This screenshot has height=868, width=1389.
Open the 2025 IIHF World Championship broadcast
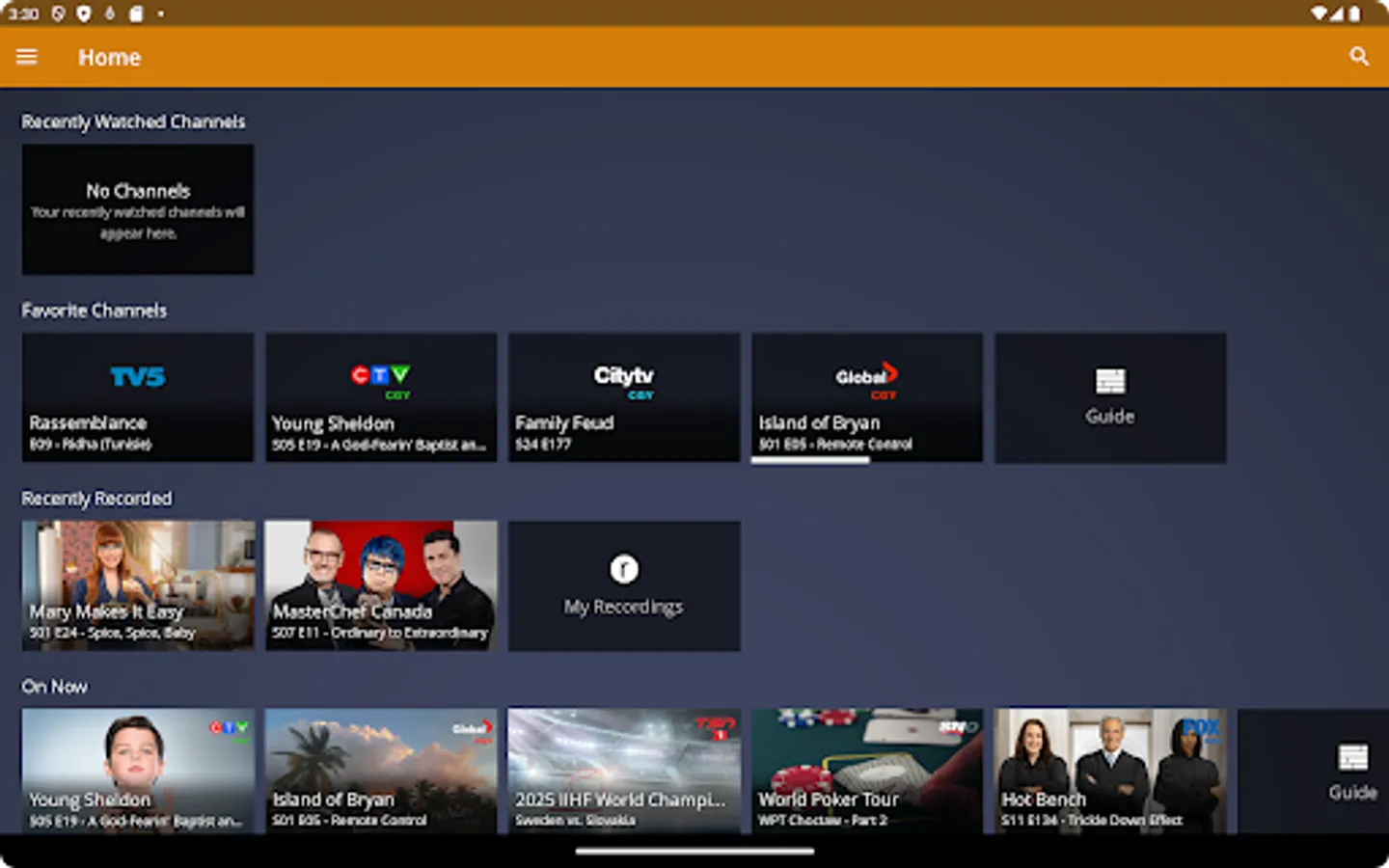click(623, 770)
